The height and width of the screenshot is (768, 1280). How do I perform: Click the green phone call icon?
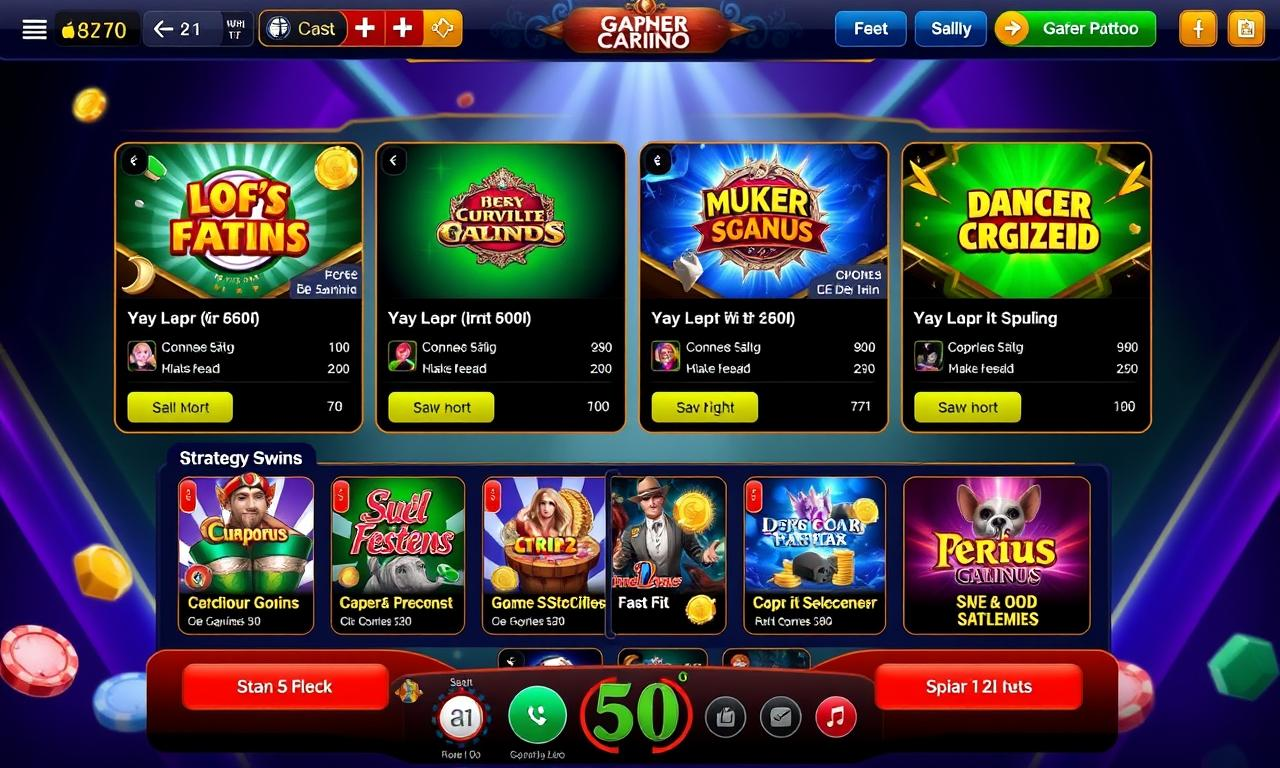click(537, 716)
